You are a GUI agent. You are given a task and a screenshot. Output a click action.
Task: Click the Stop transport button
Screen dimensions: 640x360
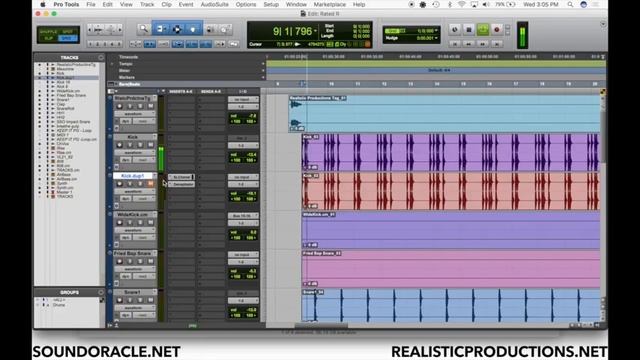pyautogui.click(x=469, y=29)
